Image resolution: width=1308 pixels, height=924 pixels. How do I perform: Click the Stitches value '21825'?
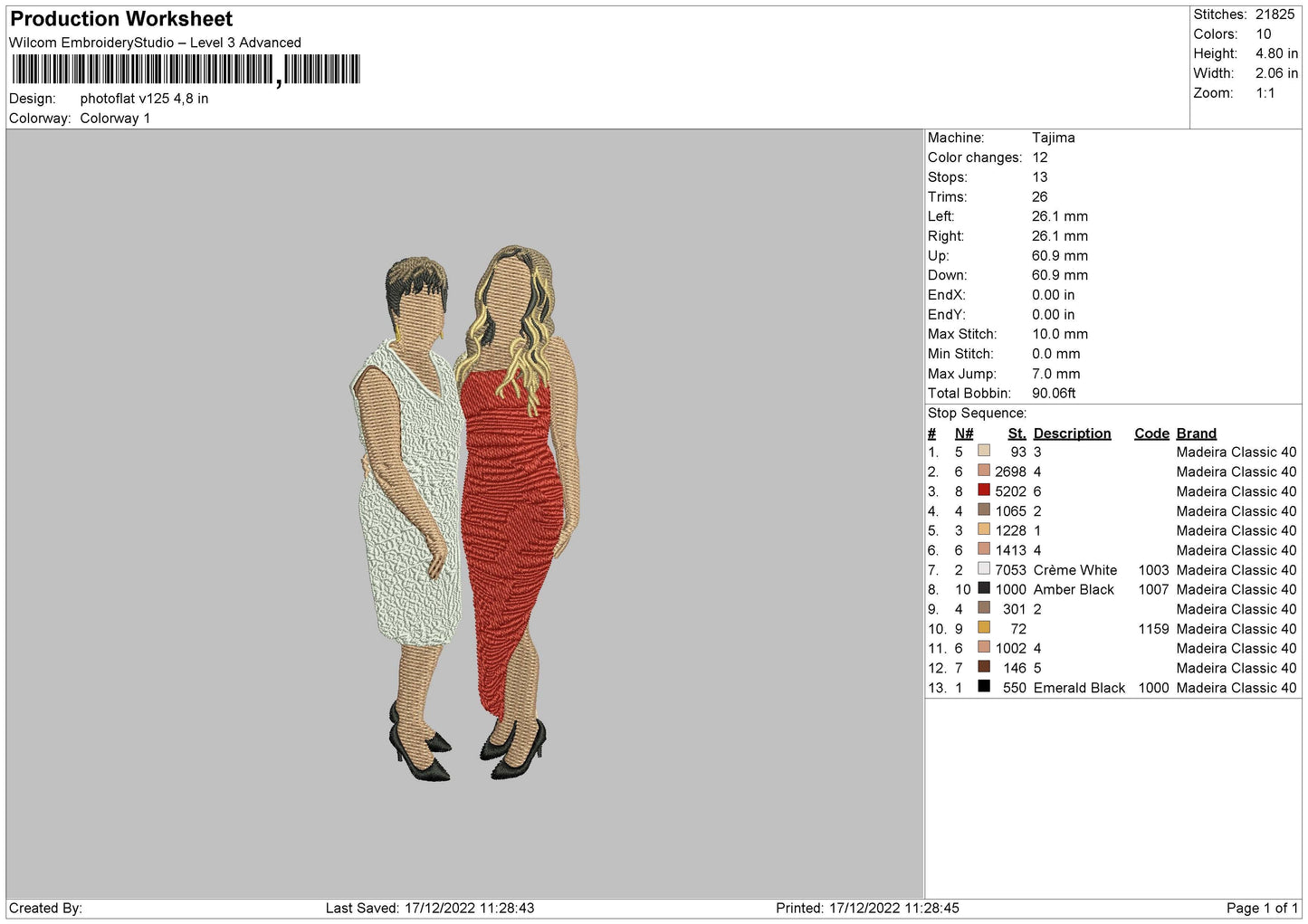pos(1275,14)
